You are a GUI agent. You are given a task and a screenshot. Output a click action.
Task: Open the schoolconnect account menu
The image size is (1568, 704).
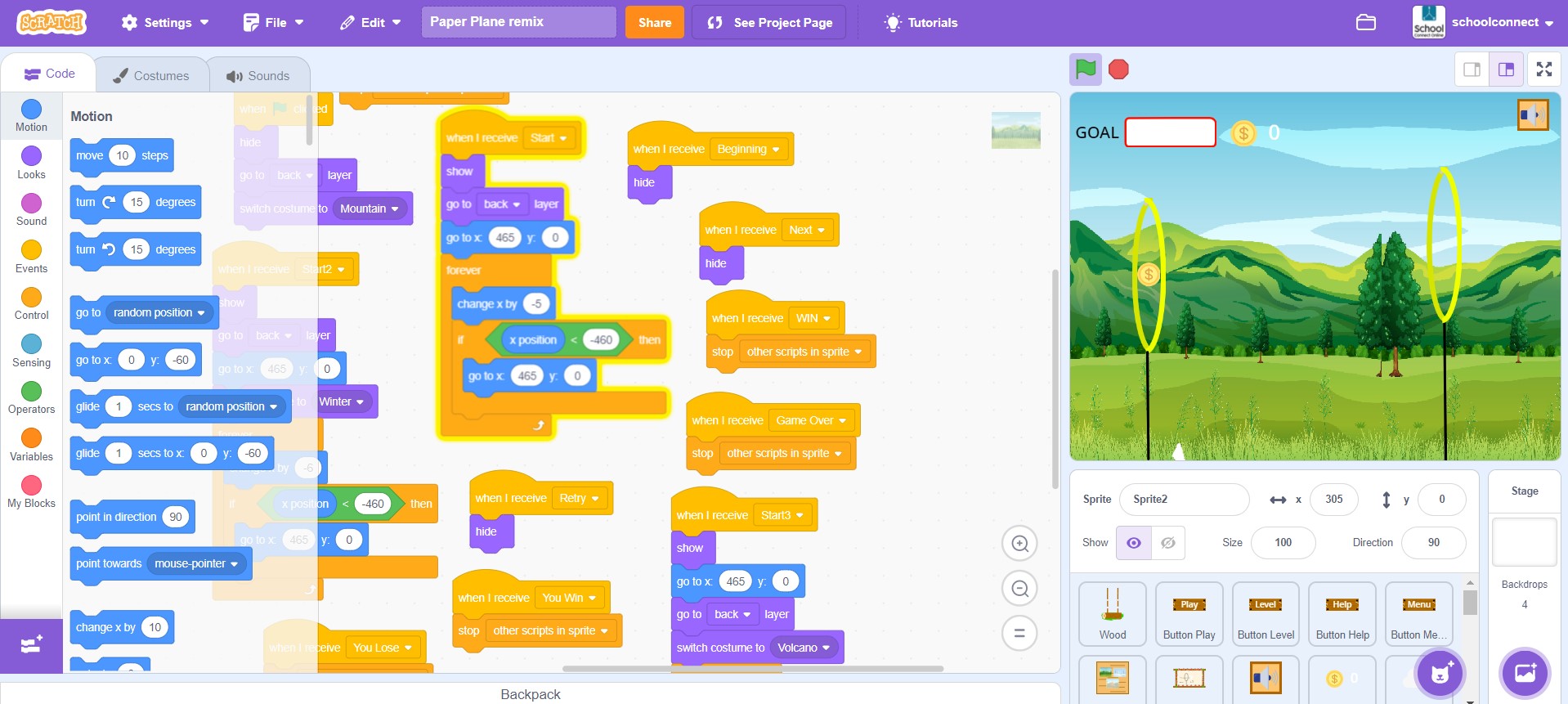point(1483,22)
